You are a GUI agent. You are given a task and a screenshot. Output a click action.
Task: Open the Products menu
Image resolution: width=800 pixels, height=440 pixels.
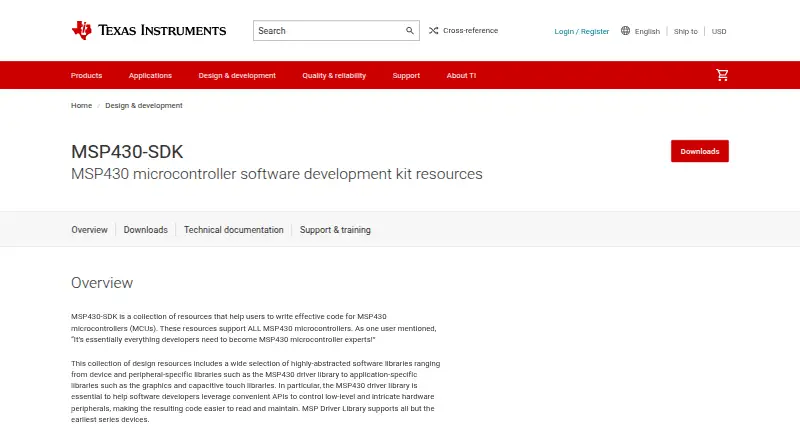point(86,75)
